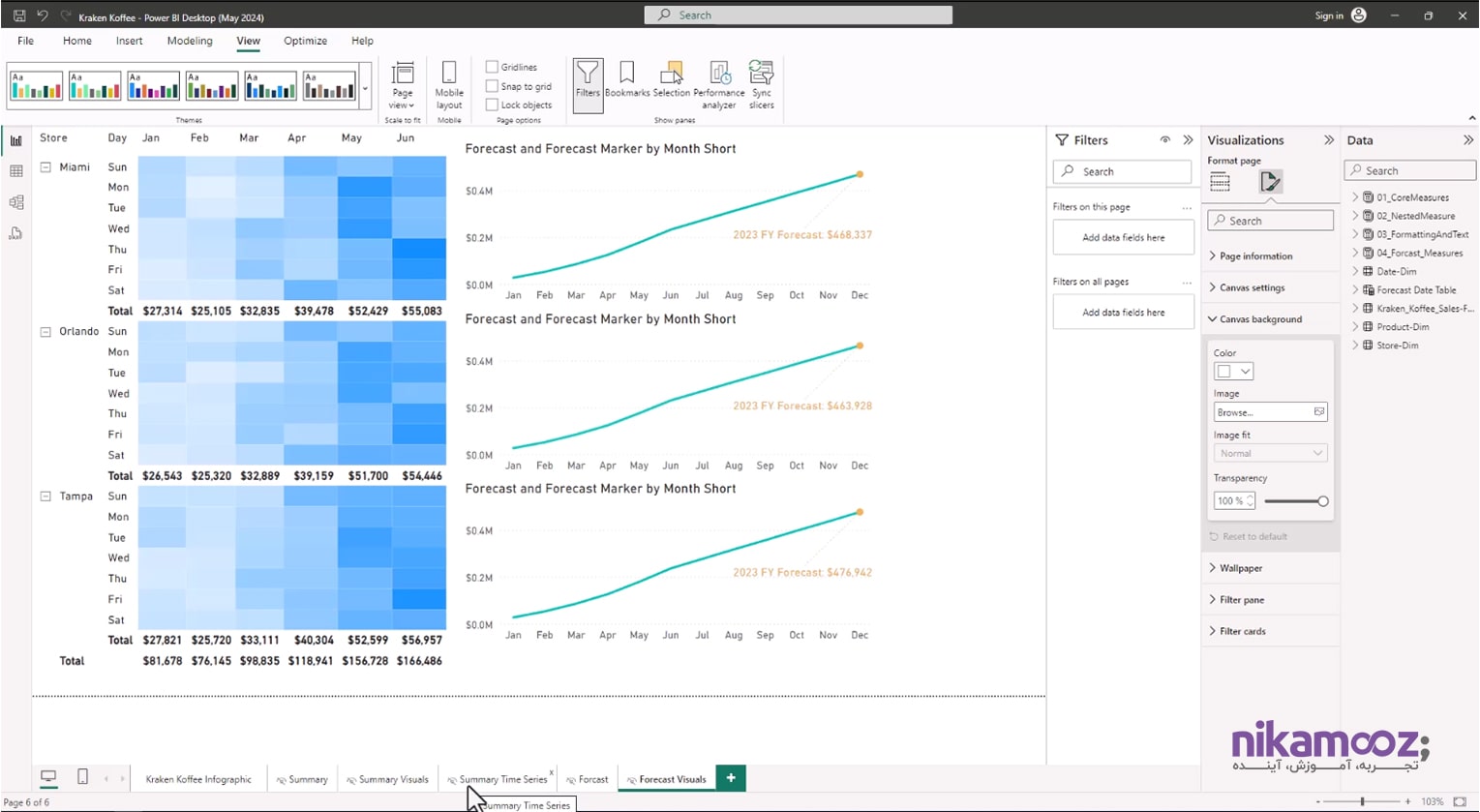Click the Data pane Search field
Viewport: 1480px width, 812px height.
click(x=1410, y=170)
